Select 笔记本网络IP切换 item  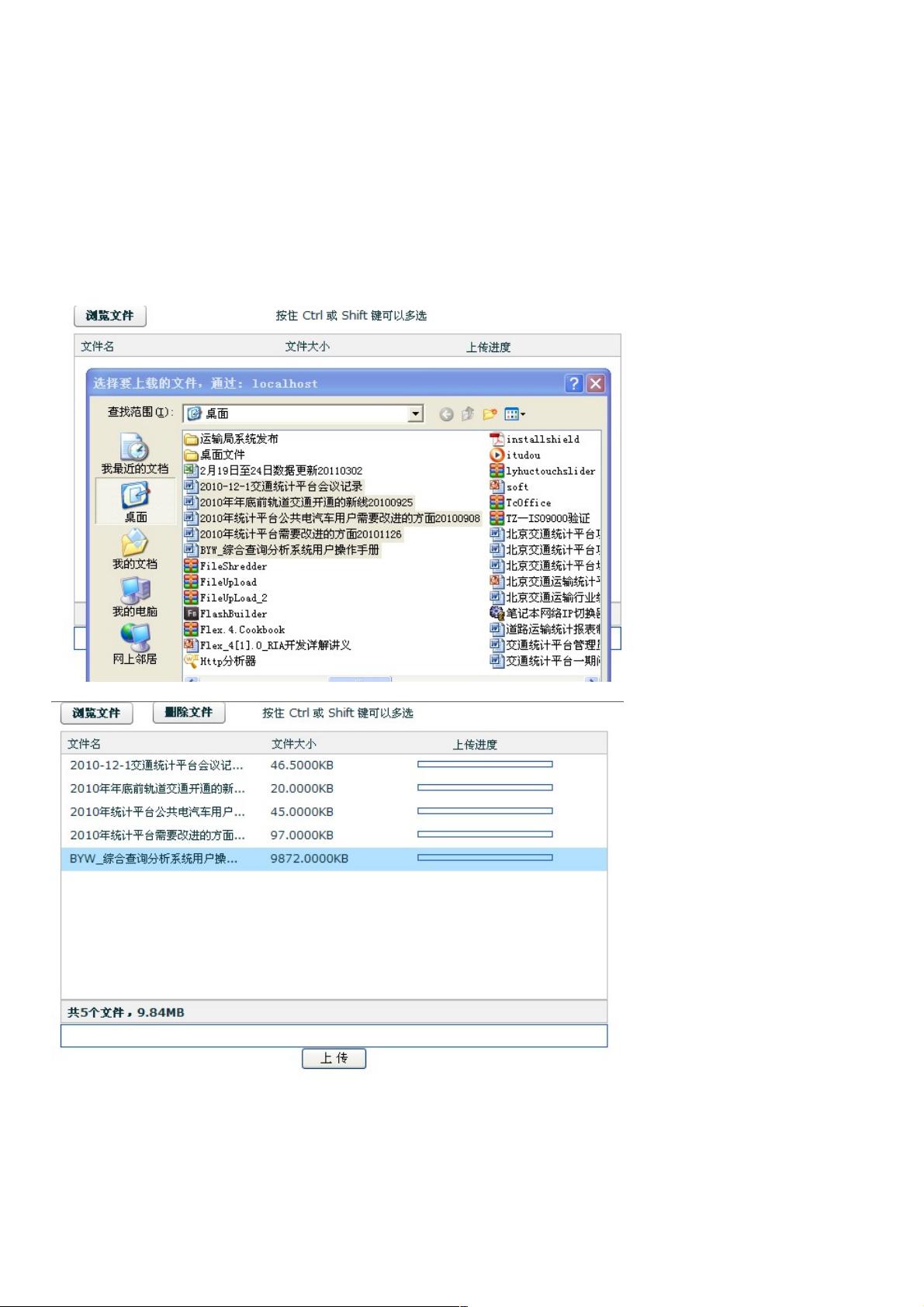[x=545, y=614]
